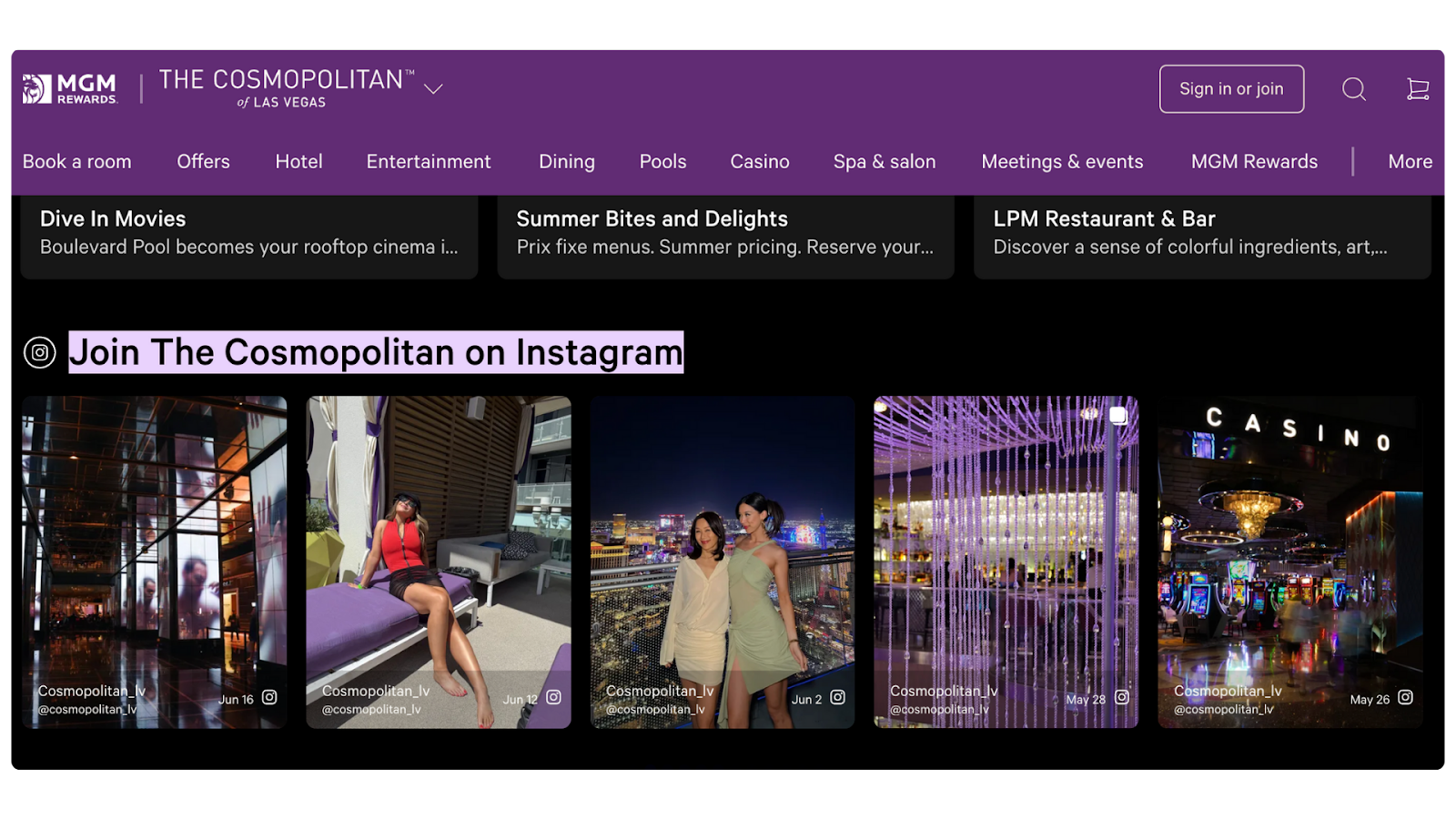The height and width of the screenshot is (819, 1456).
Task: Open the Summer Bites and Delights card
Action: click(725, 237)
